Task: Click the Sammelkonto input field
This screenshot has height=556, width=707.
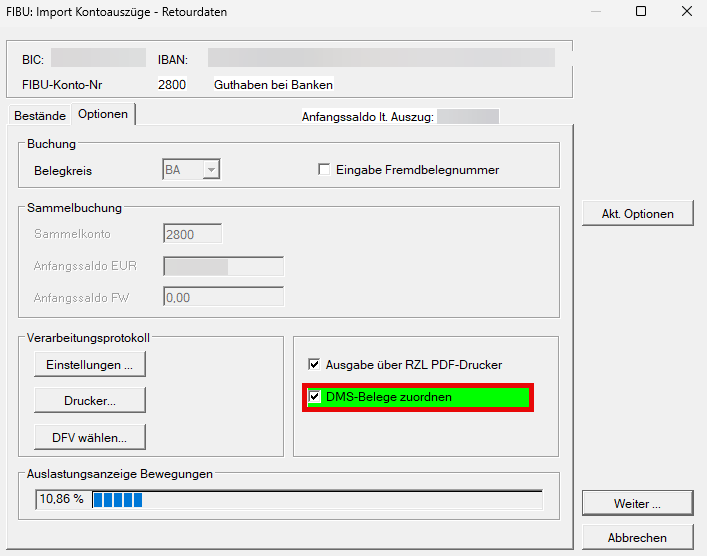Action: coord(192,234)
